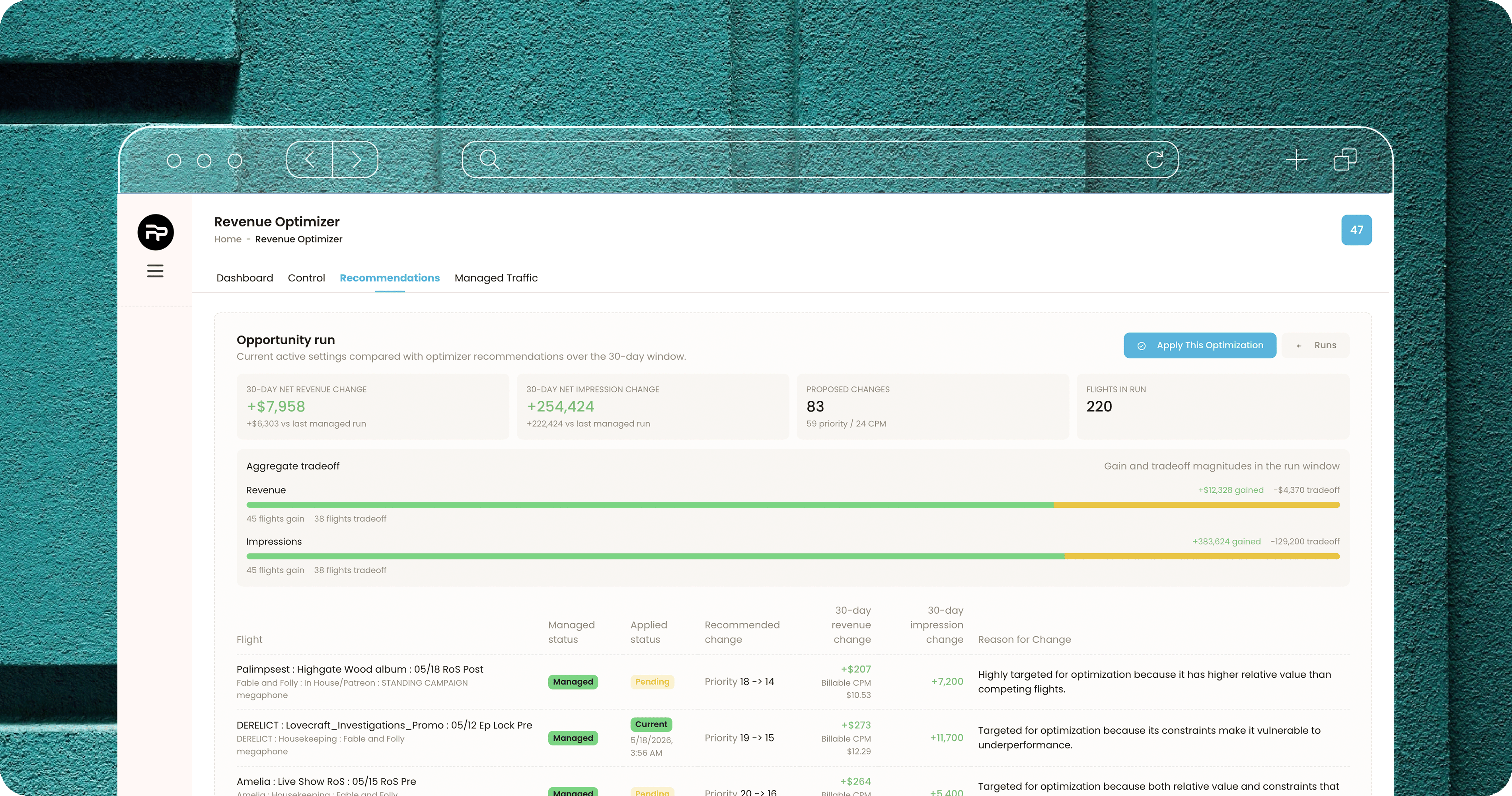Select the Recommendations tab
Screen dimensions: 1512x796
tap(390, 278)
